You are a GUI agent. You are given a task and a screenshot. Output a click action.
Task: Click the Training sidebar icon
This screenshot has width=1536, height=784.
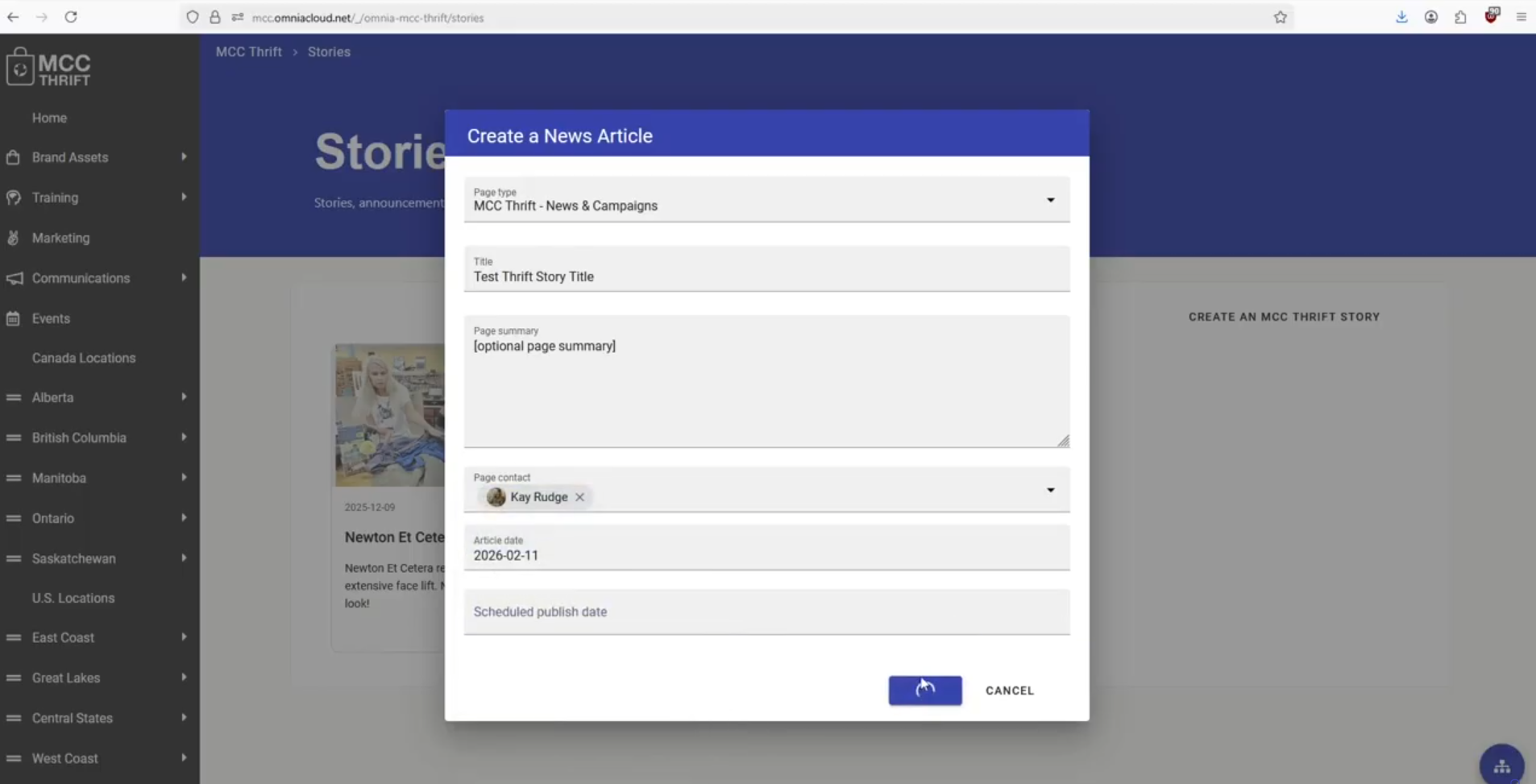point(13,197)
